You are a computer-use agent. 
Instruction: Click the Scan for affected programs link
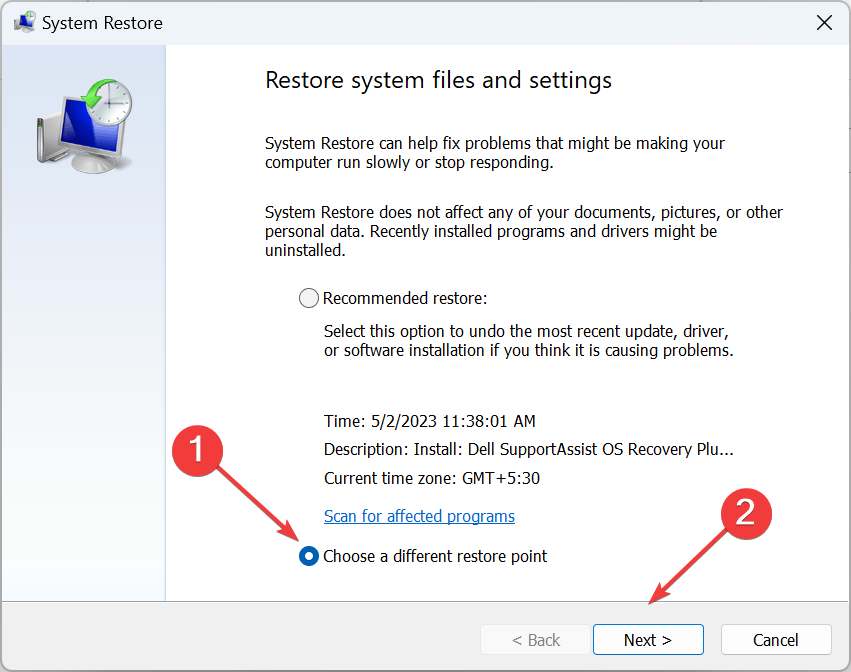[x=419, y=516]
